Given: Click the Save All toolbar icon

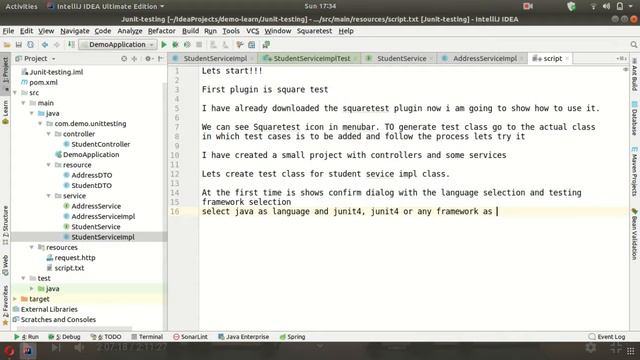Looking at the screenshot, I should point(18,44).
